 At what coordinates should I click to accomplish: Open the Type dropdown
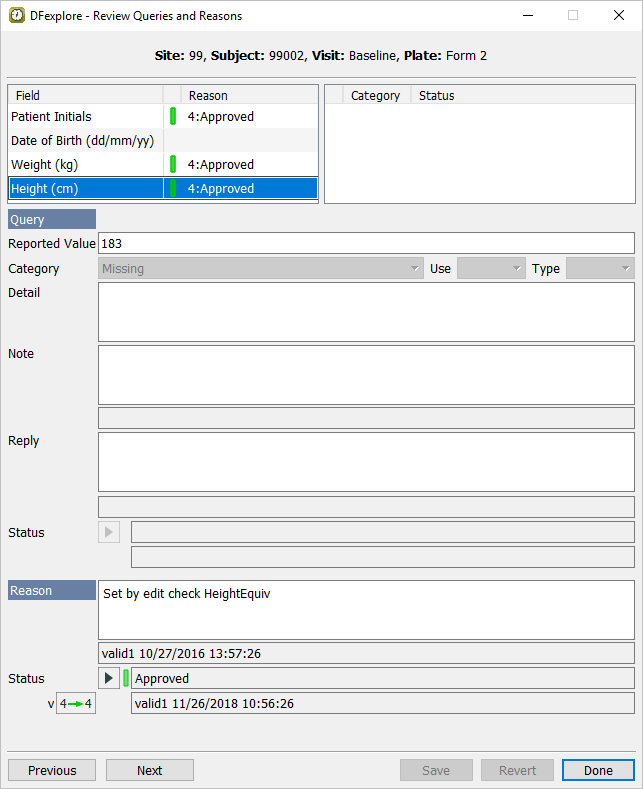click(x=599, y=269)
